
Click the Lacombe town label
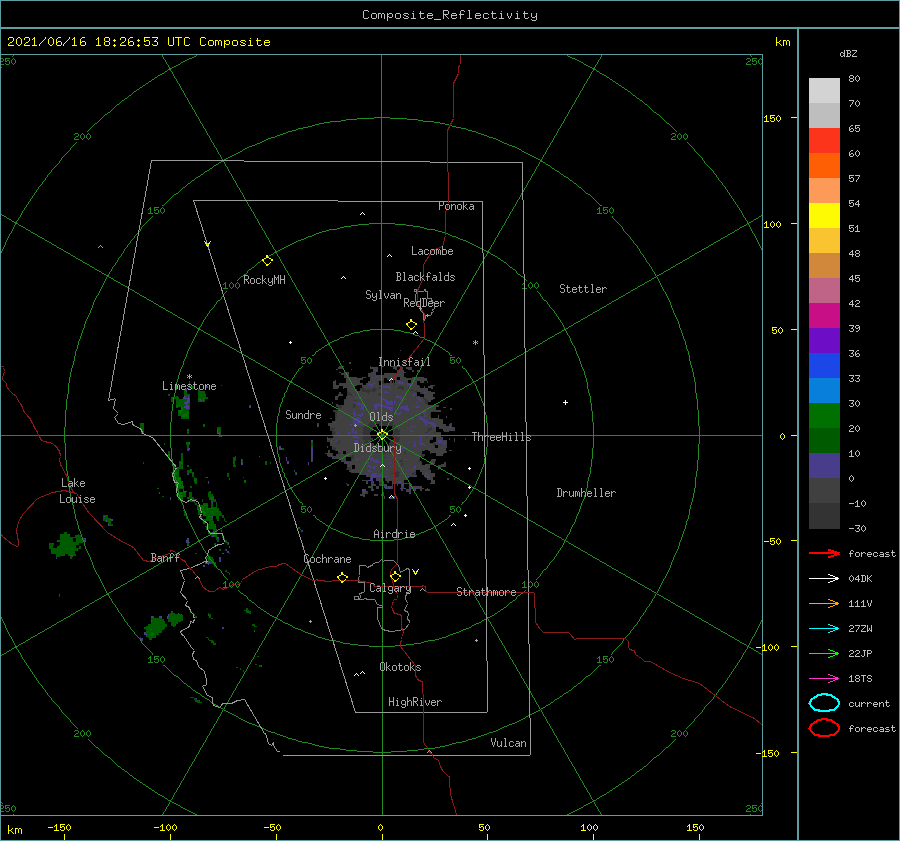(432, 251)
